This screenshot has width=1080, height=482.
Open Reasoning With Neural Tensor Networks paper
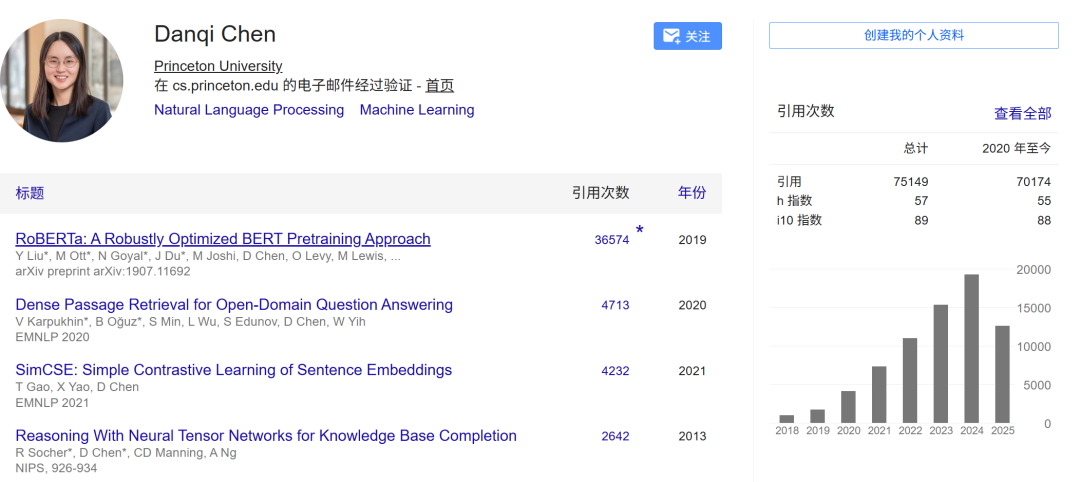click(266, 436)
